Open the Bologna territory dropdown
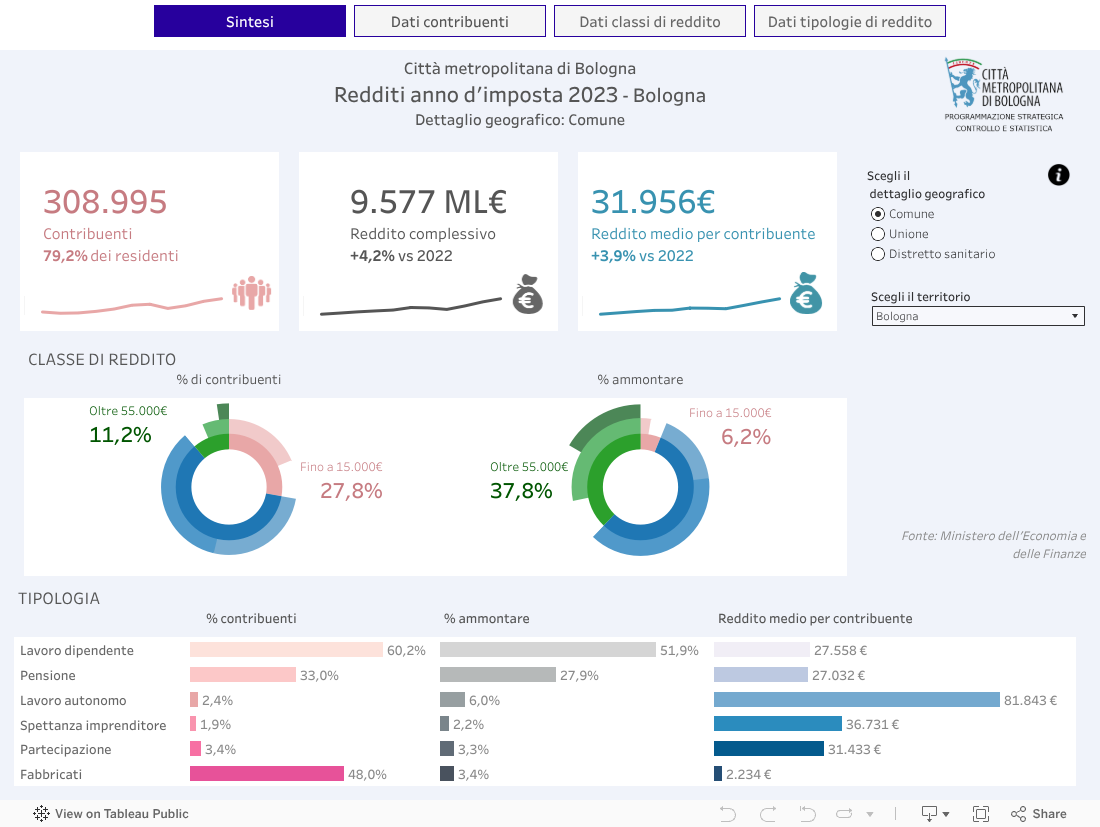1100x827 pixels. tap(977, 316)
